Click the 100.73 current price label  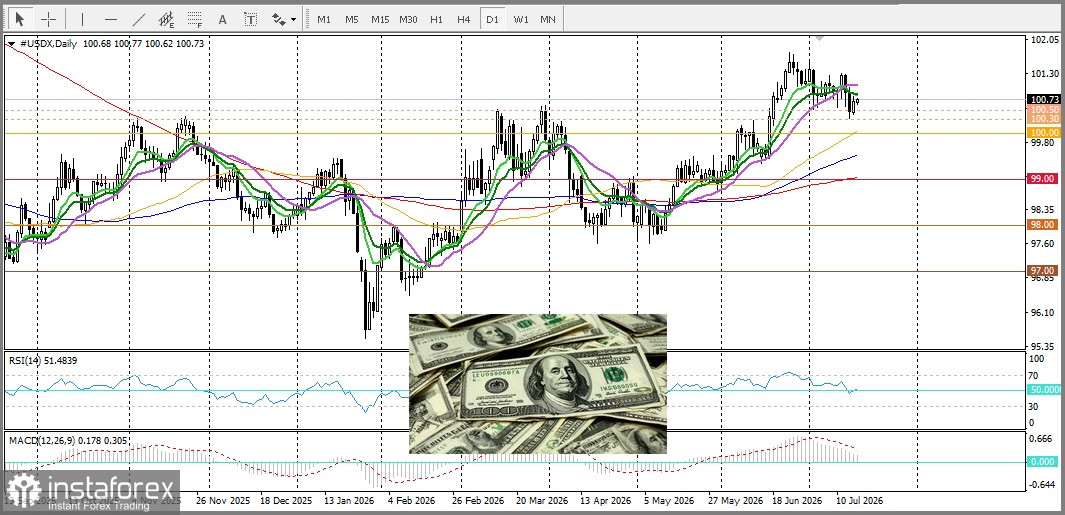tap(1043, 99)
